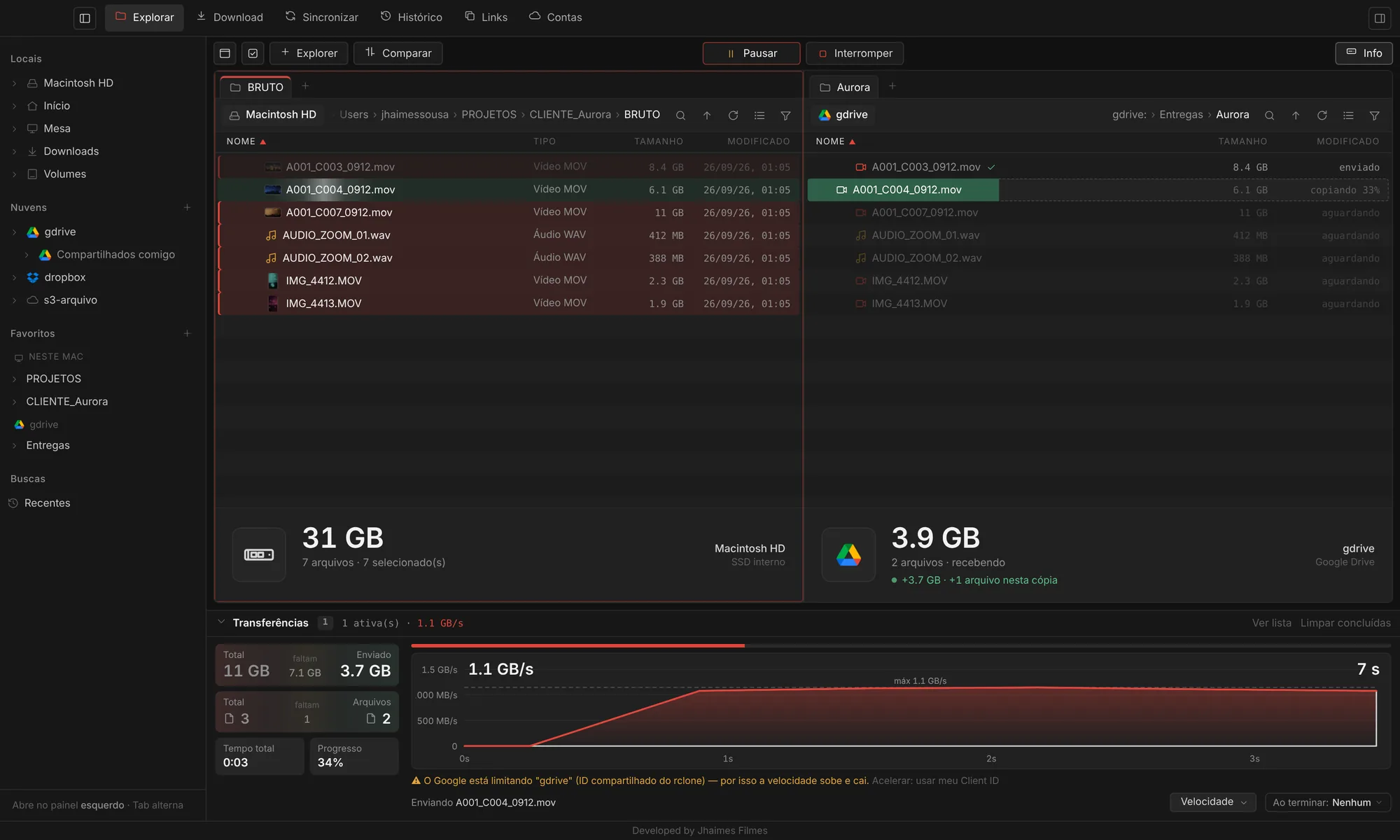Click the single-pane layout icon beside Explorer

tap(225, 53)
